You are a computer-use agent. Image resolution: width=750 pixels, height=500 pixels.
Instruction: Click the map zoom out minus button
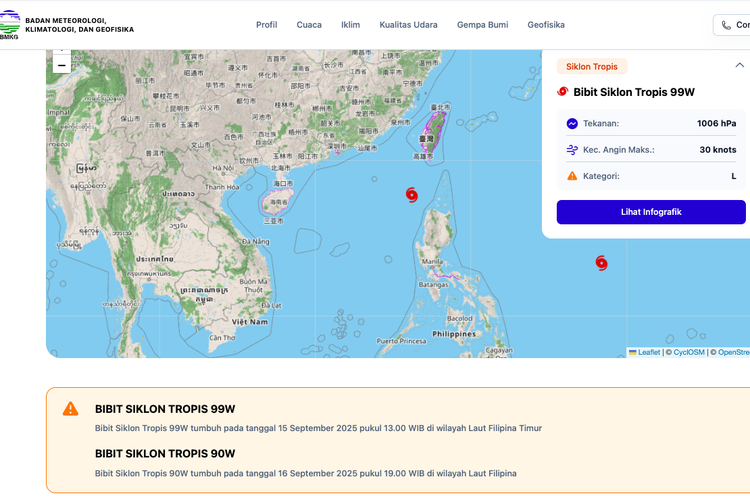[x=61, y=65]
